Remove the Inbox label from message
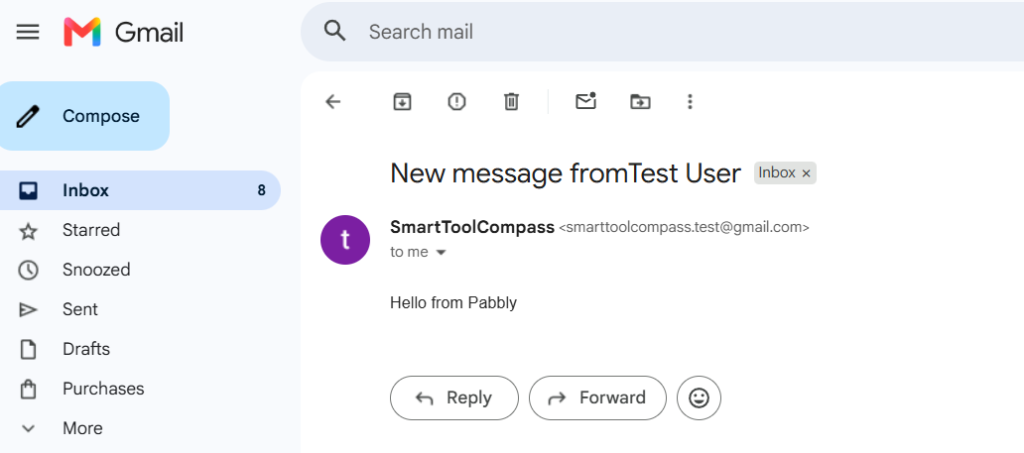Image resolution: width=1024 pixels, height=453 pixels. click(x=806, y=174)
